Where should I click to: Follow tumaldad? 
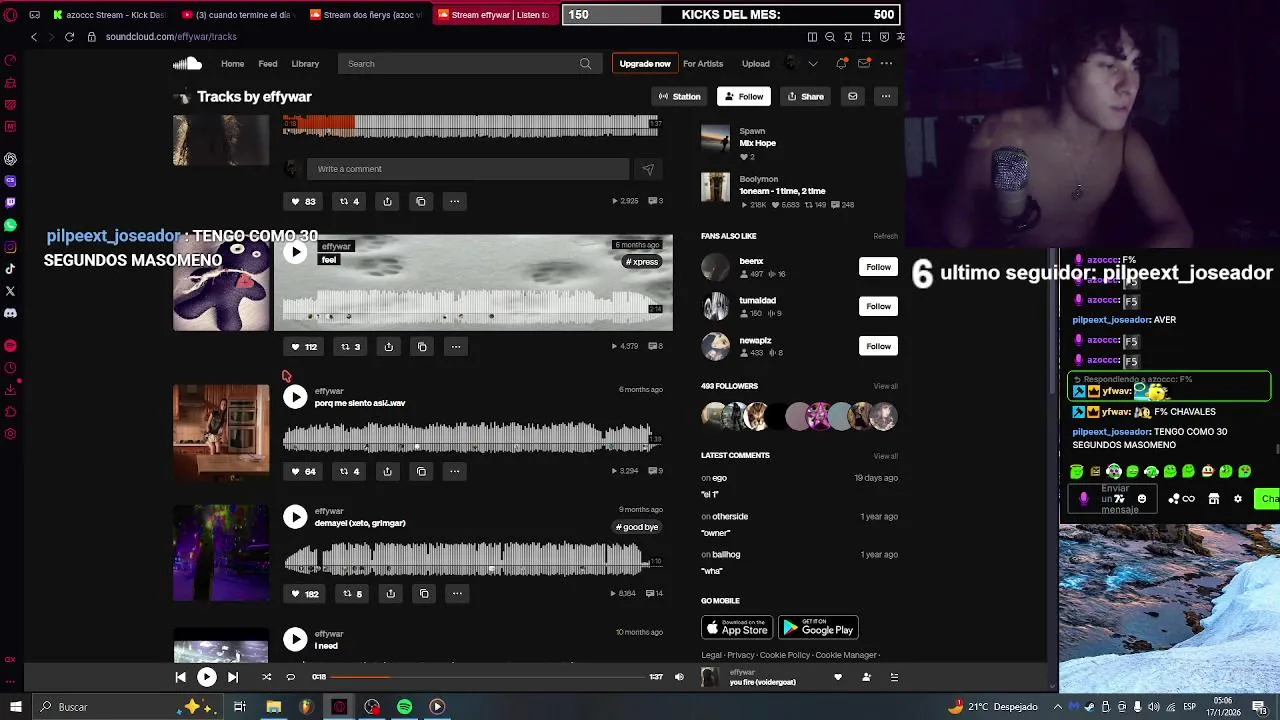pos(878,306)
